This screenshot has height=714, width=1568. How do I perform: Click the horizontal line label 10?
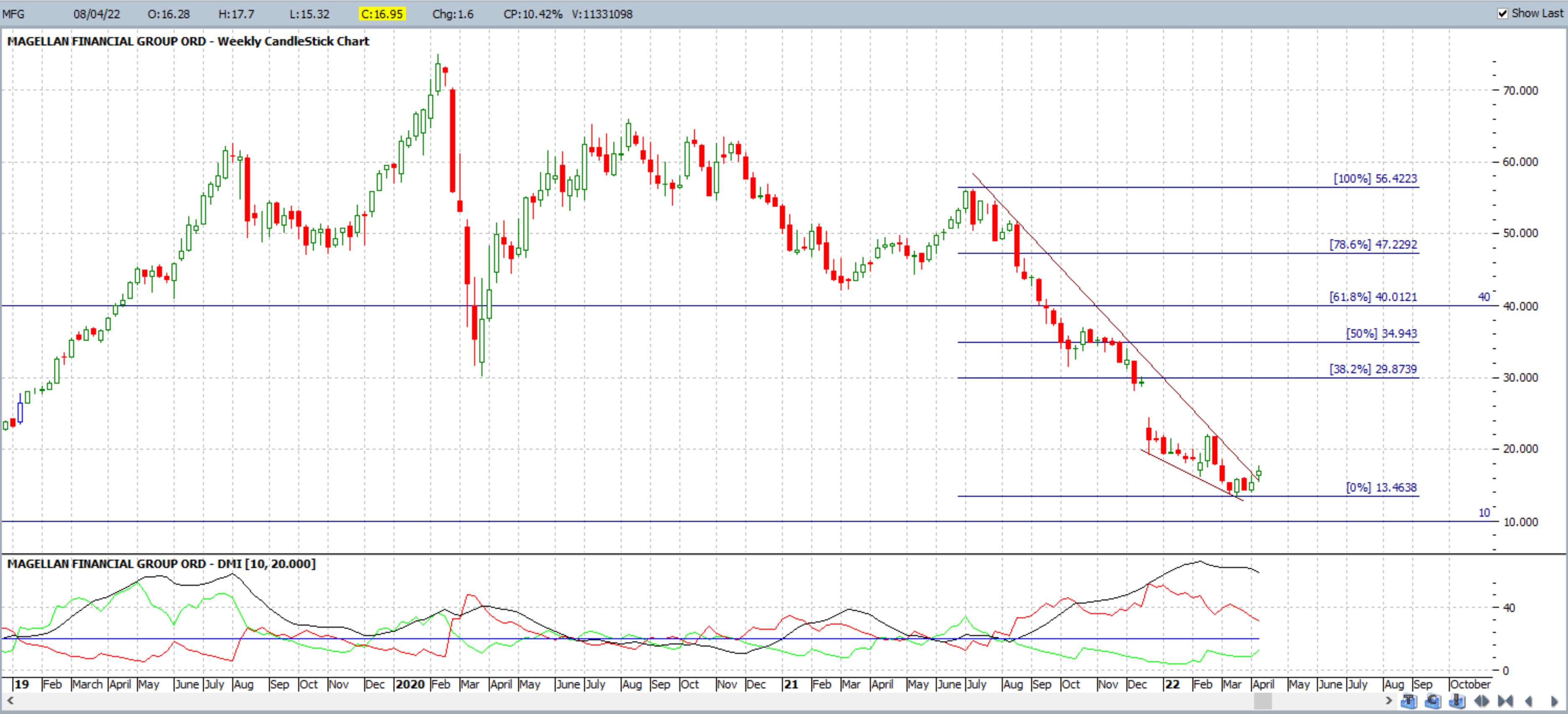[1484, 513]
